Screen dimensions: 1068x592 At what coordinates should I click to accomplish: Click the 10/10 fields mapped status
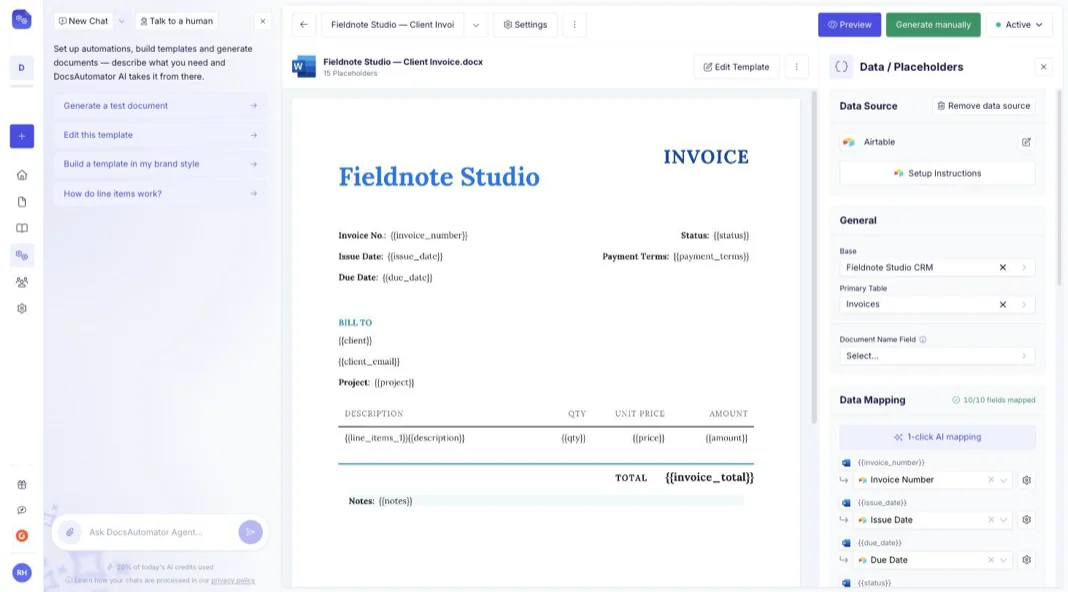tap(994, 400)
